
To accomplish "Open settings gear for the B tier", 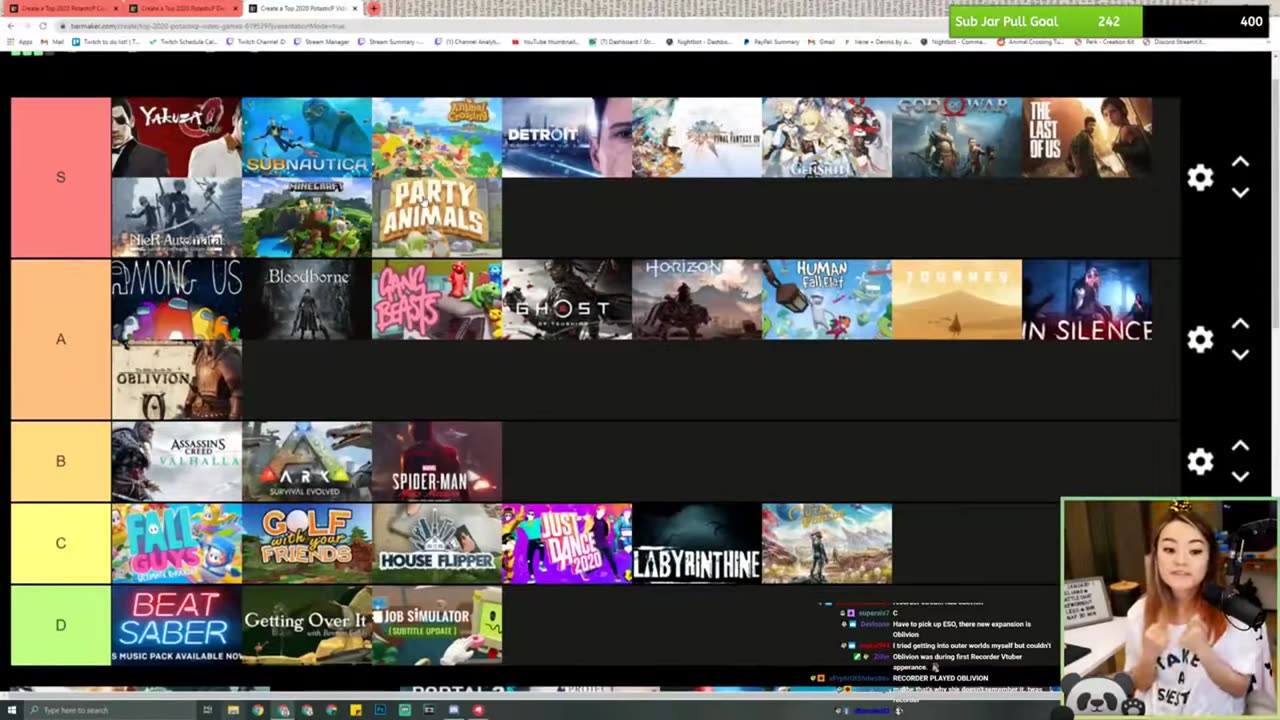I will coord(1200,461).
